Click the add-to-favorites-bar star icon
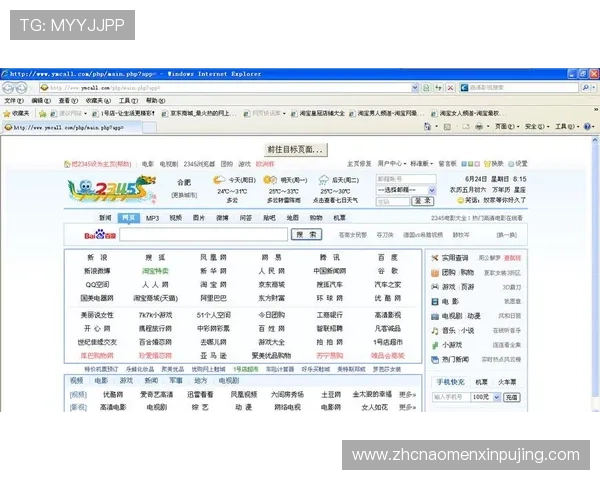 point(42,114)
